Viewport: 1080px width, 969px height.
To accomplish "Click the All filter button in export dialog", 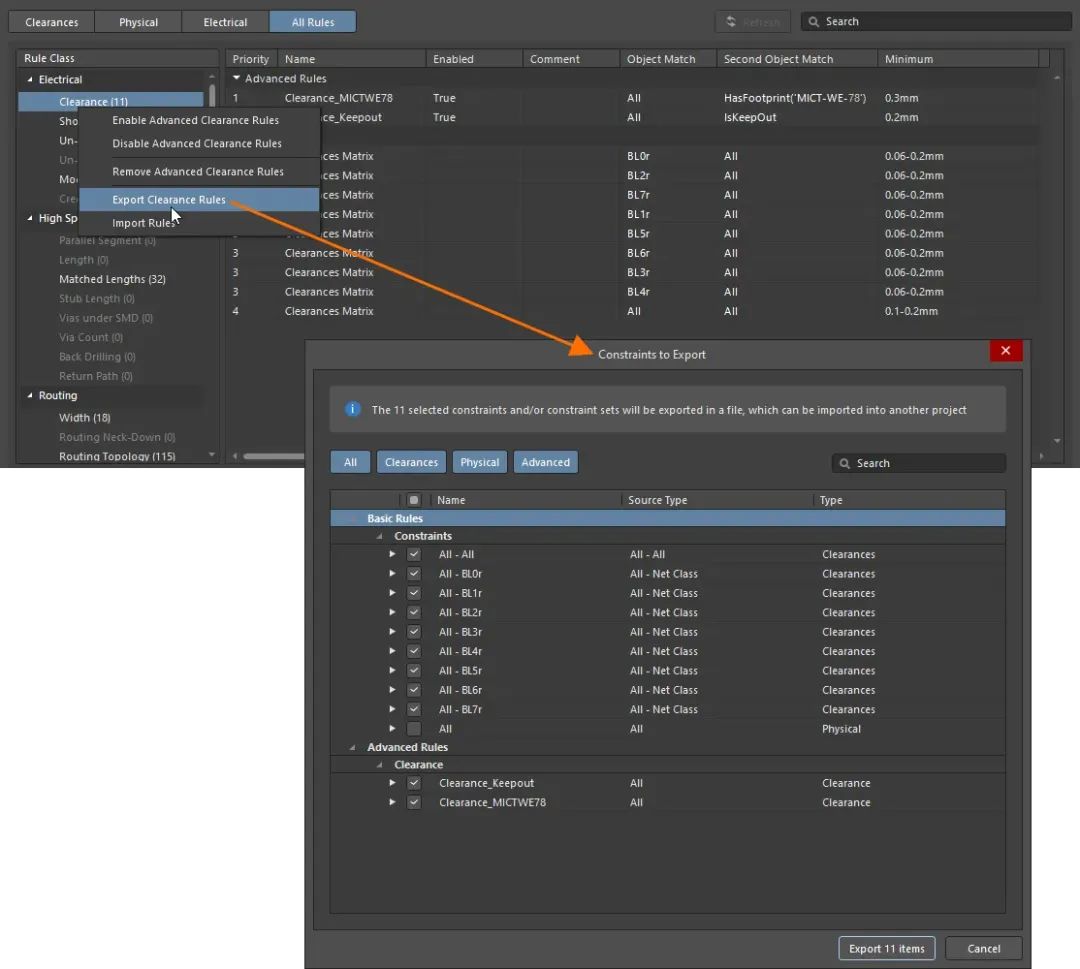I will pyautogui.click(x=351, y=462).
